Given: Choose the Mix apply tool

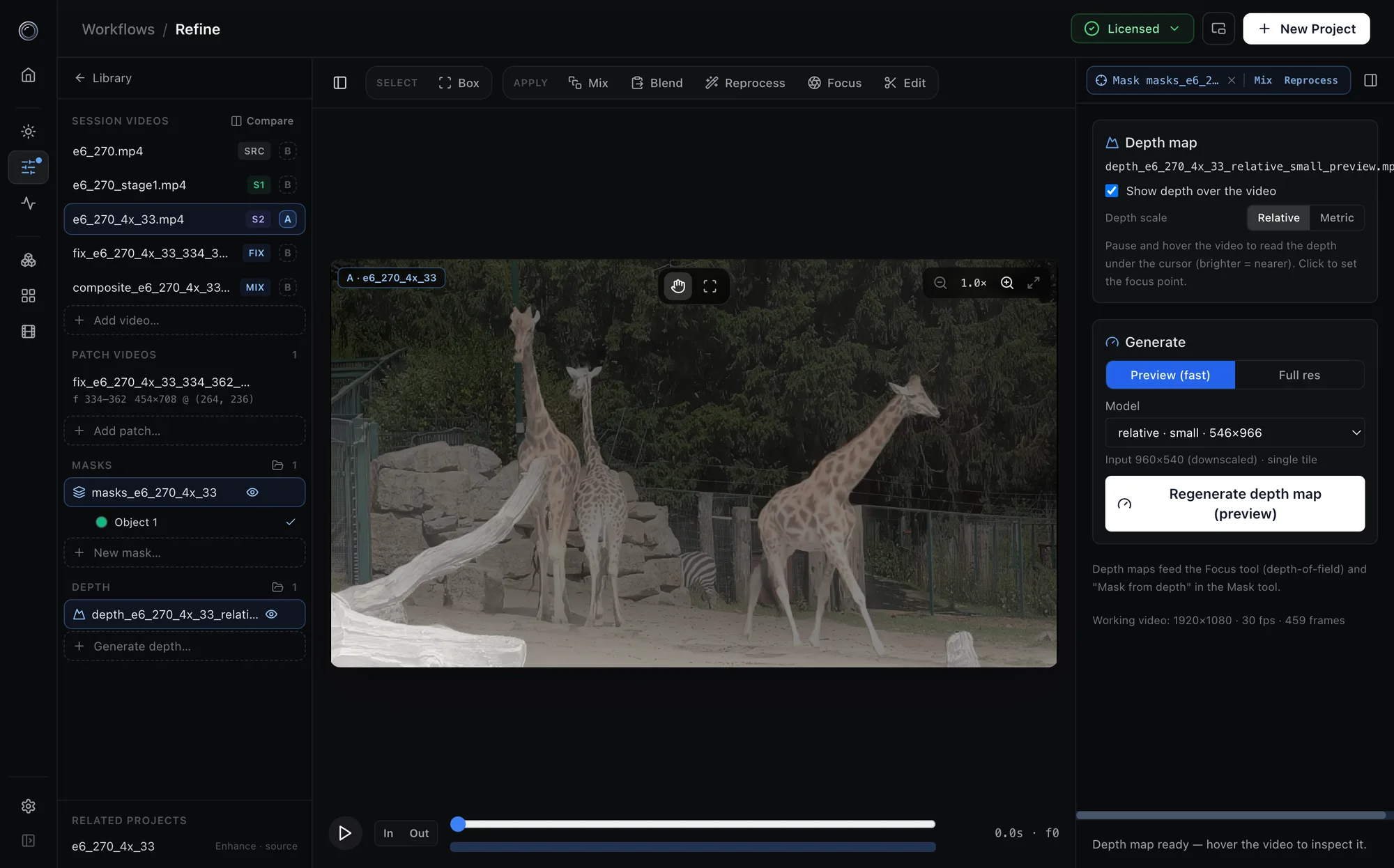Looking at the screenshot, I should 588,83.
